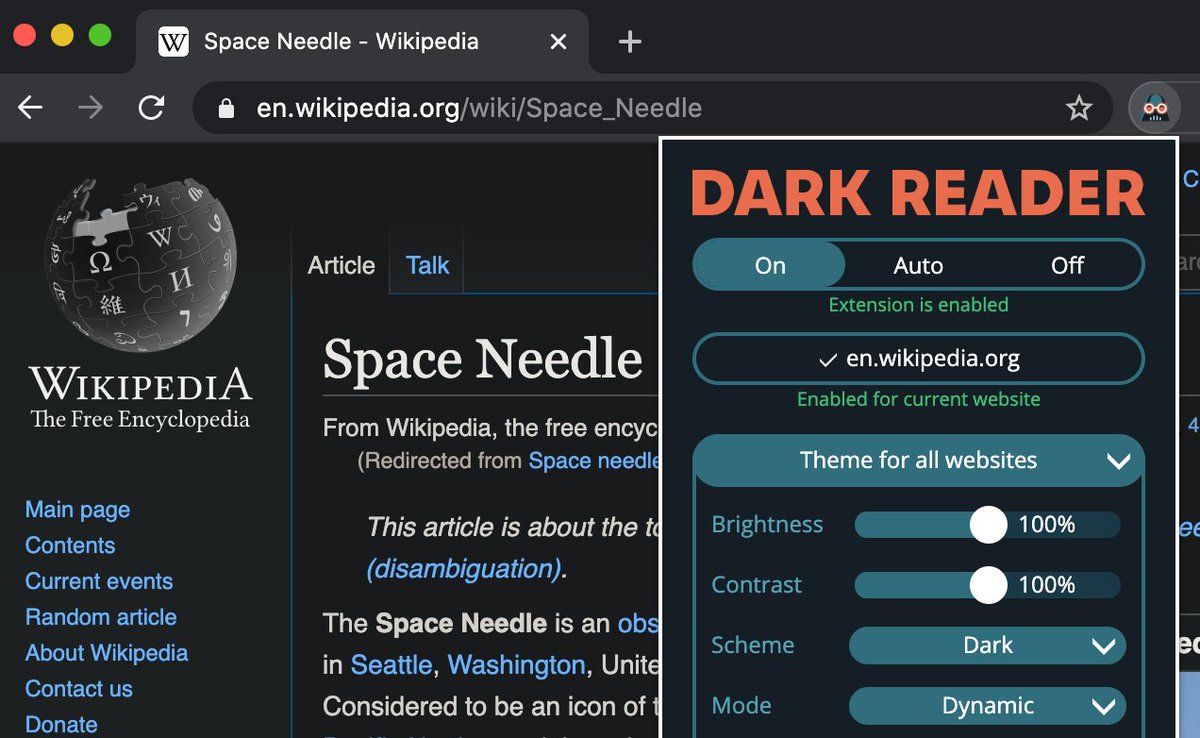Open the Dark Reader extension icon
1200x738 pixels.
[1154, 107]
